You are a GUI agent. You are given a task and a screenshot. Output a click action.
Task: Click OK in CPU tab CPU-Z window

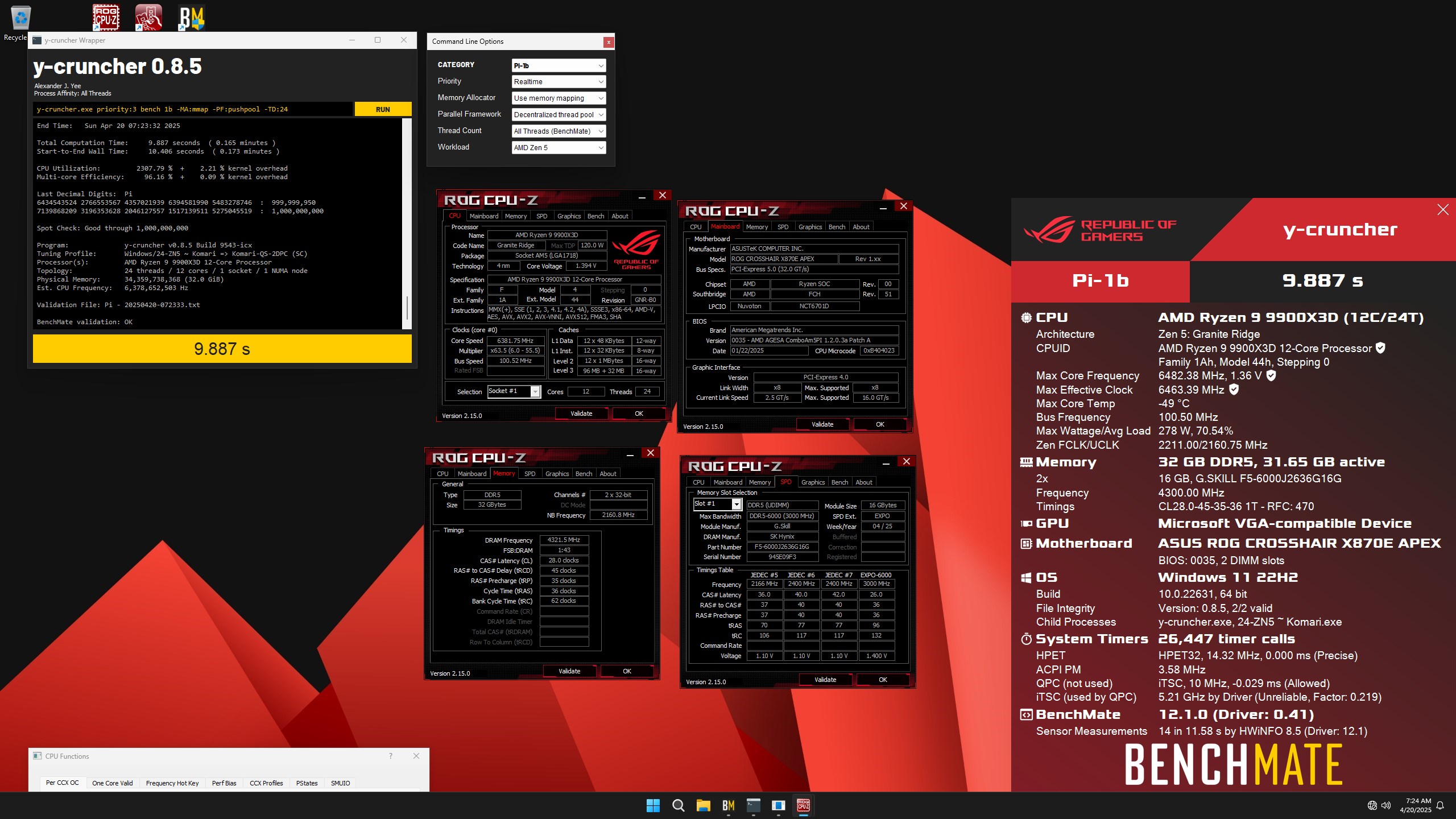point(639,413)
